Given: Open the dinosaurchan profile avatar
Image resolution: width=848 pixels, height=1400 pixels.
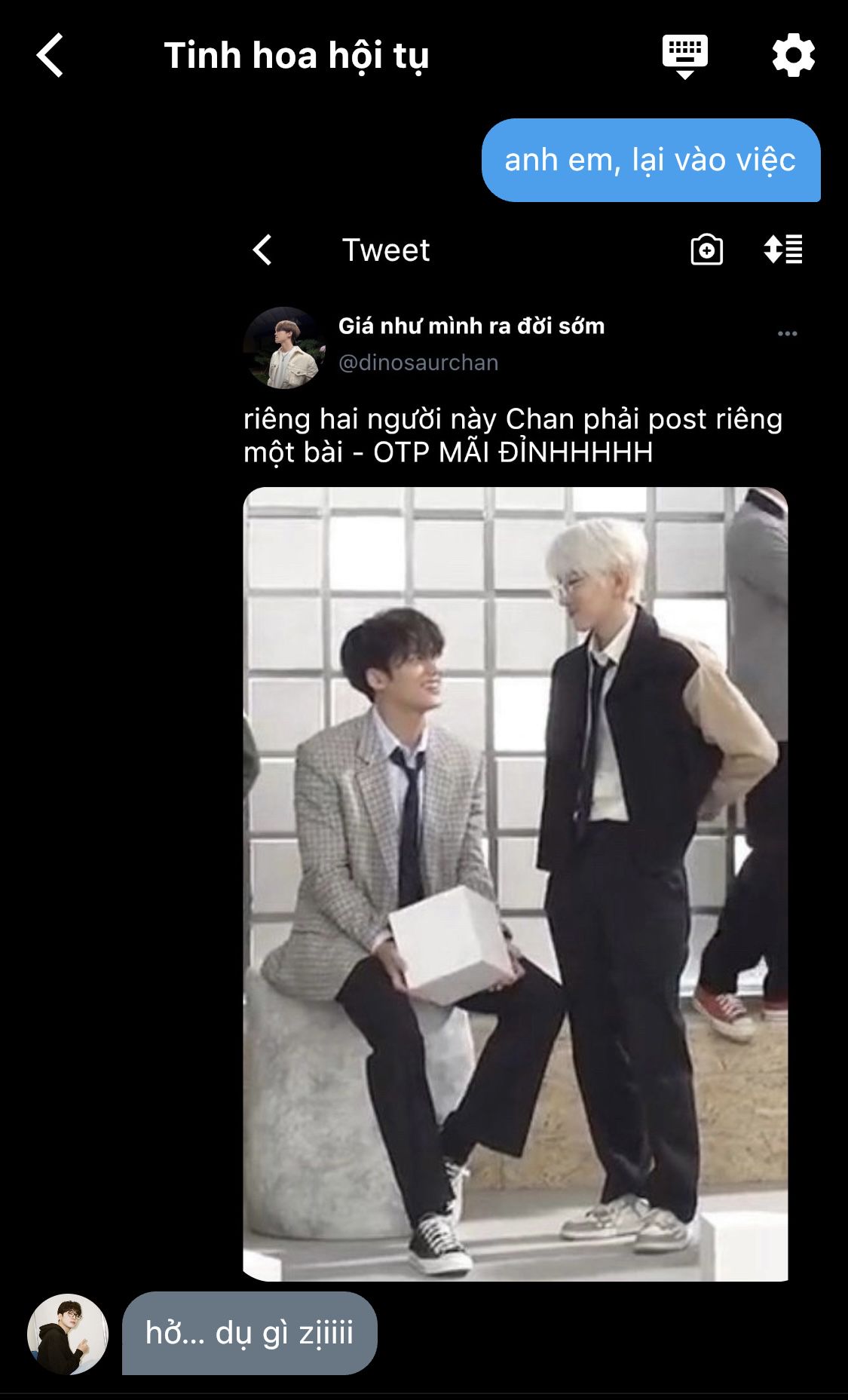Looking at the screenshot, I should (x=284, y=348).
